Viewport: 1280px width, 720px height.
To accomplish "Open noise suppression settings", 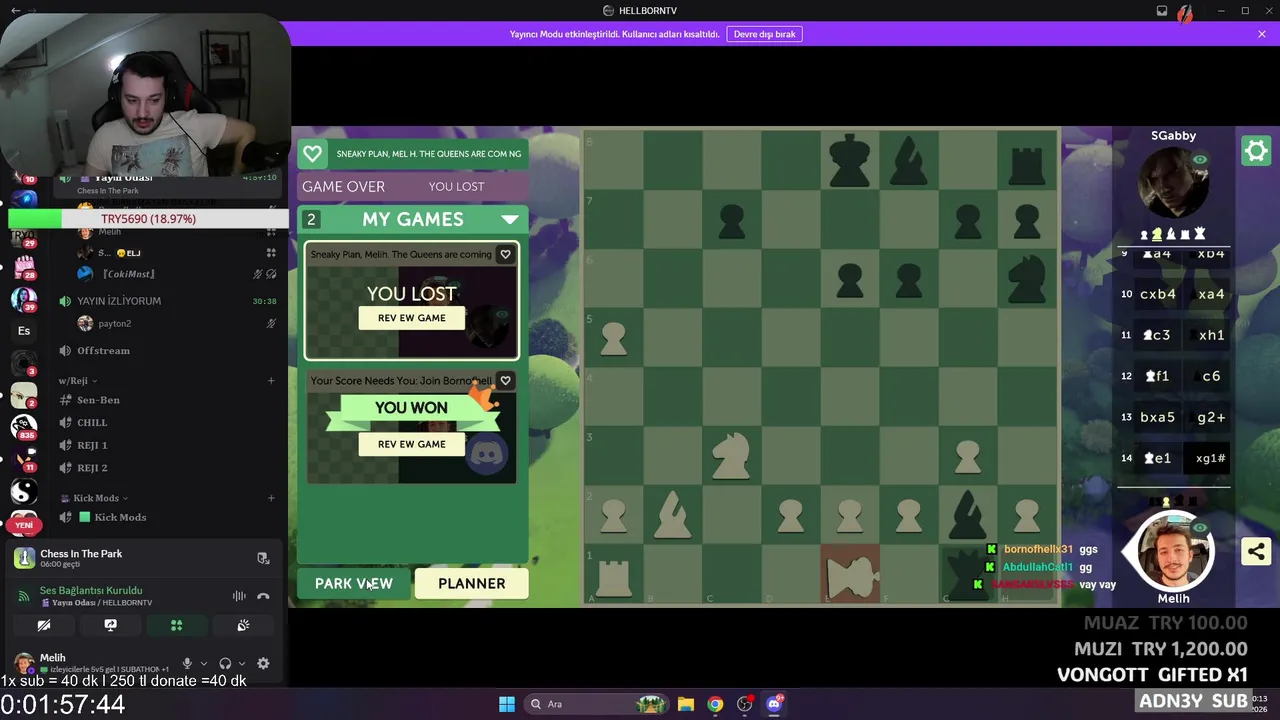I will pyautogui.click(x=239, y=596).
